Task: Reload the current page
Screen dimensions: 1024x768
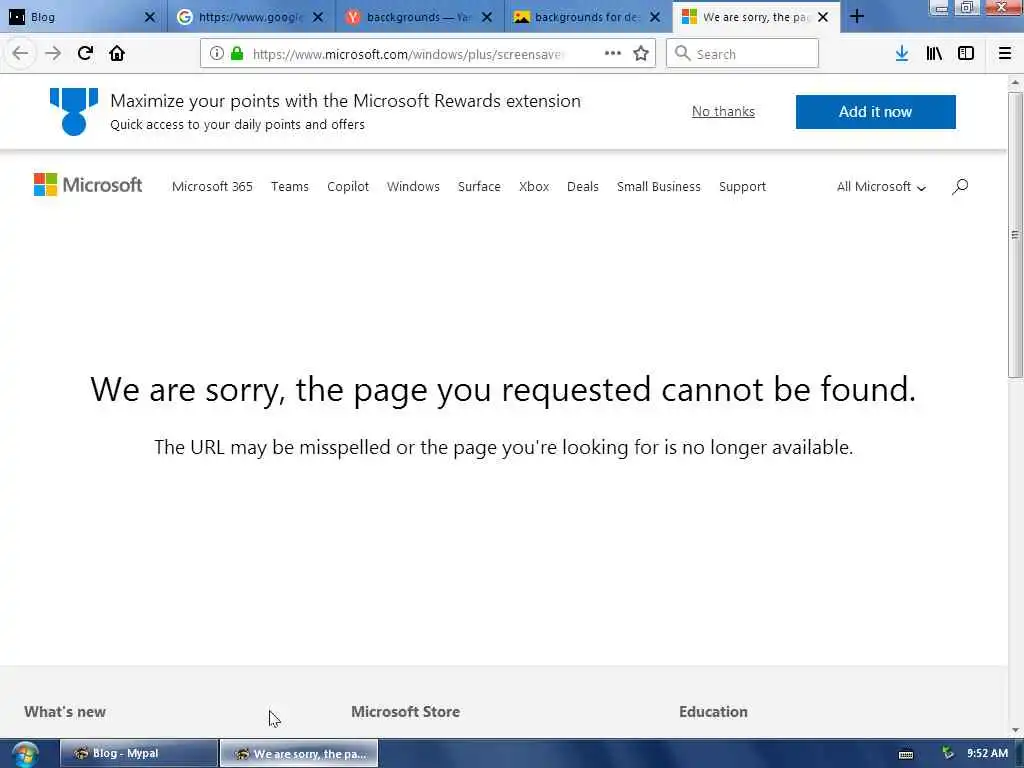Action: pyautogui.click(x=85, y=54)
